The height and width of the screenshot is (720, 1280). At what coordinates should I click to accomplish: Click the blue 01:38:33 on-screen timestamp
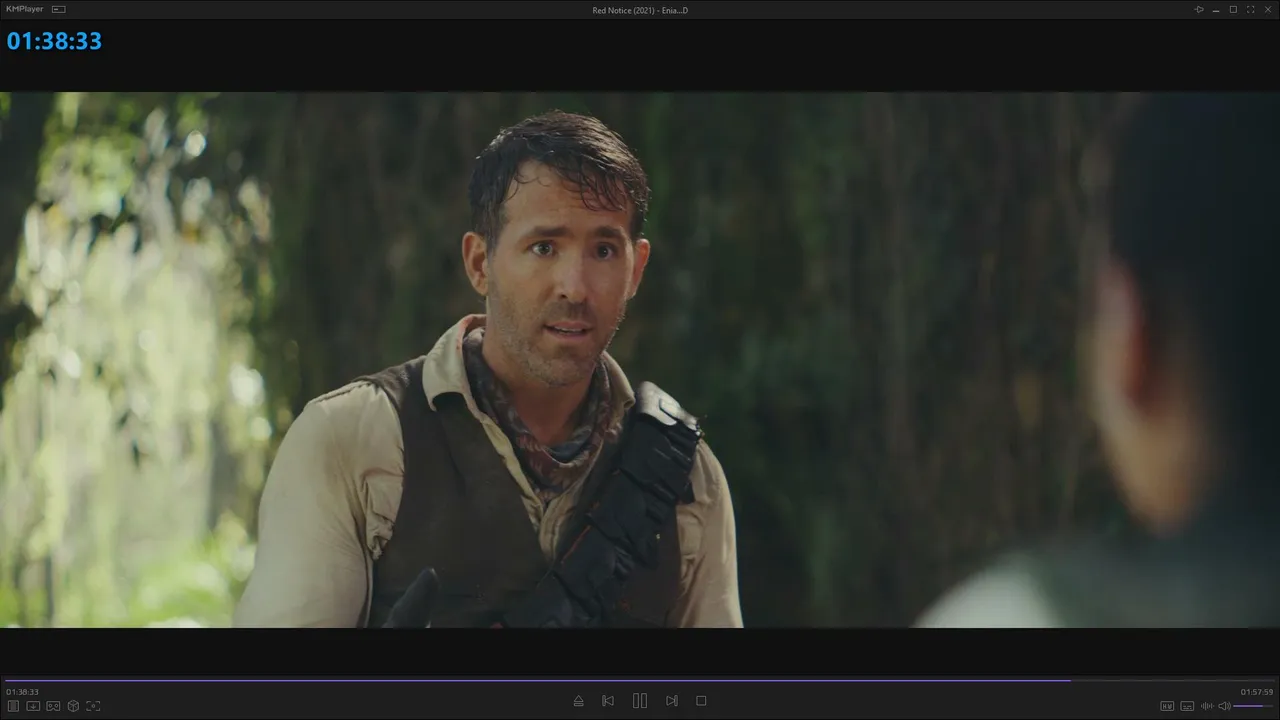[54, 41]
